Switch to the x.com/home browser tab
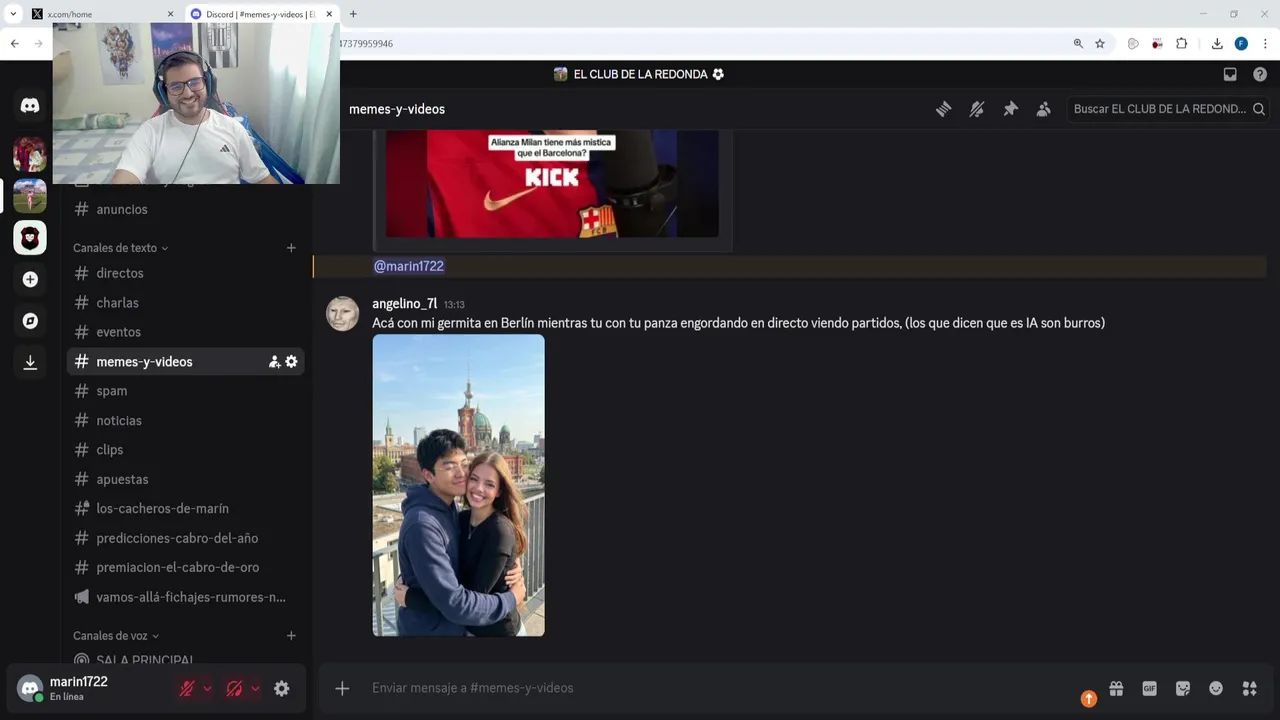 [100, 14]
